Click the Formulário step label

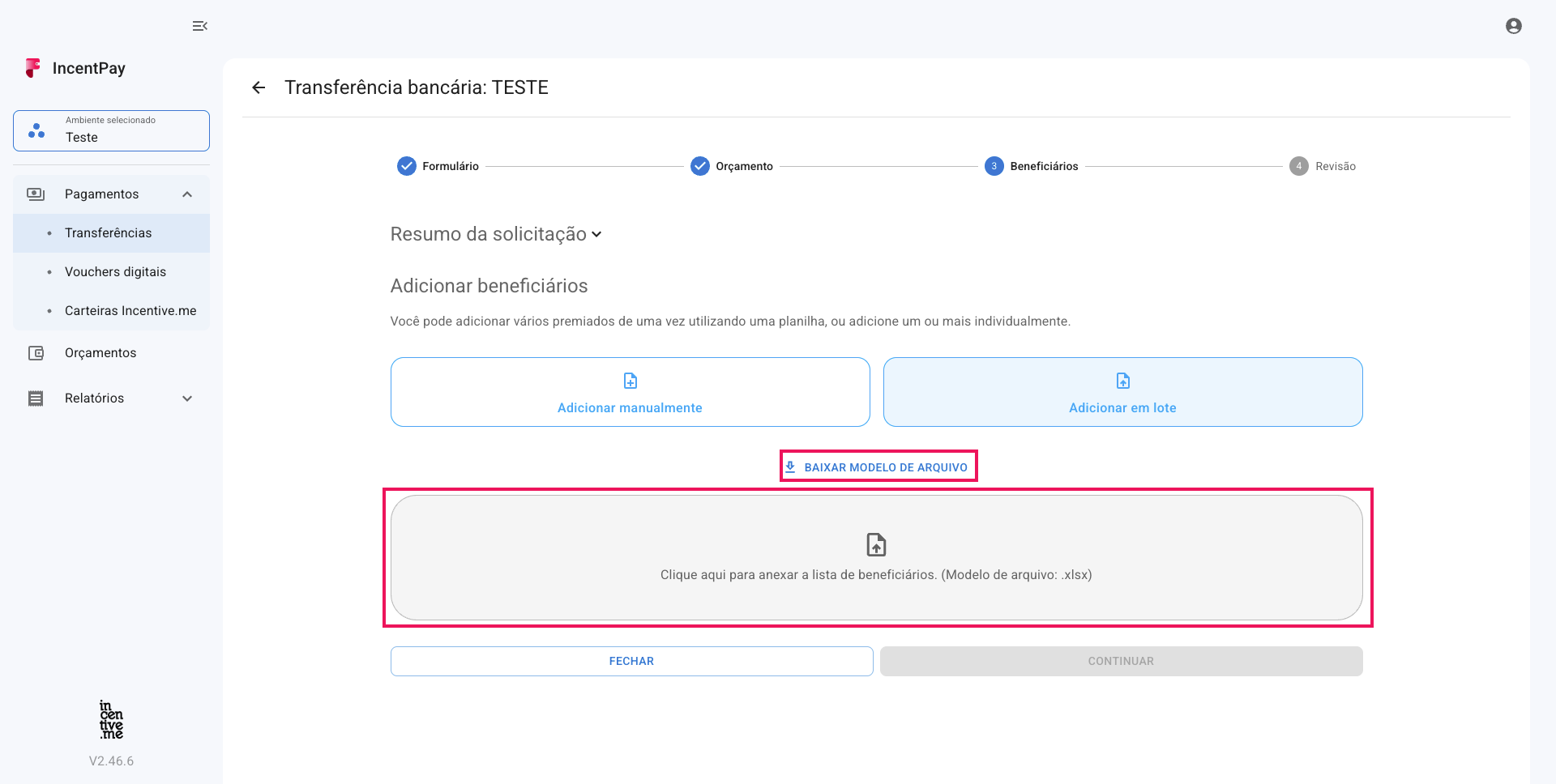(x=451, y=166)
